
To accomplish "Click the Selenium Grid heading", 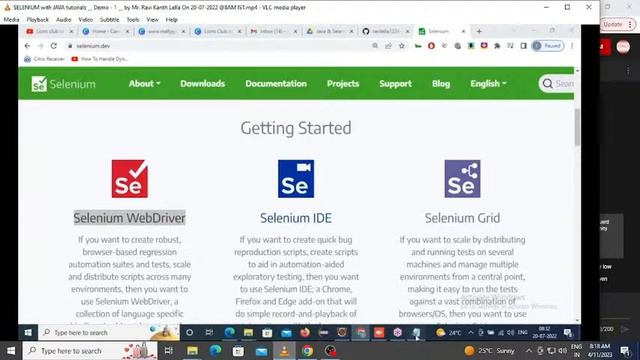I will pyautogui.click(x=462, y=218).
